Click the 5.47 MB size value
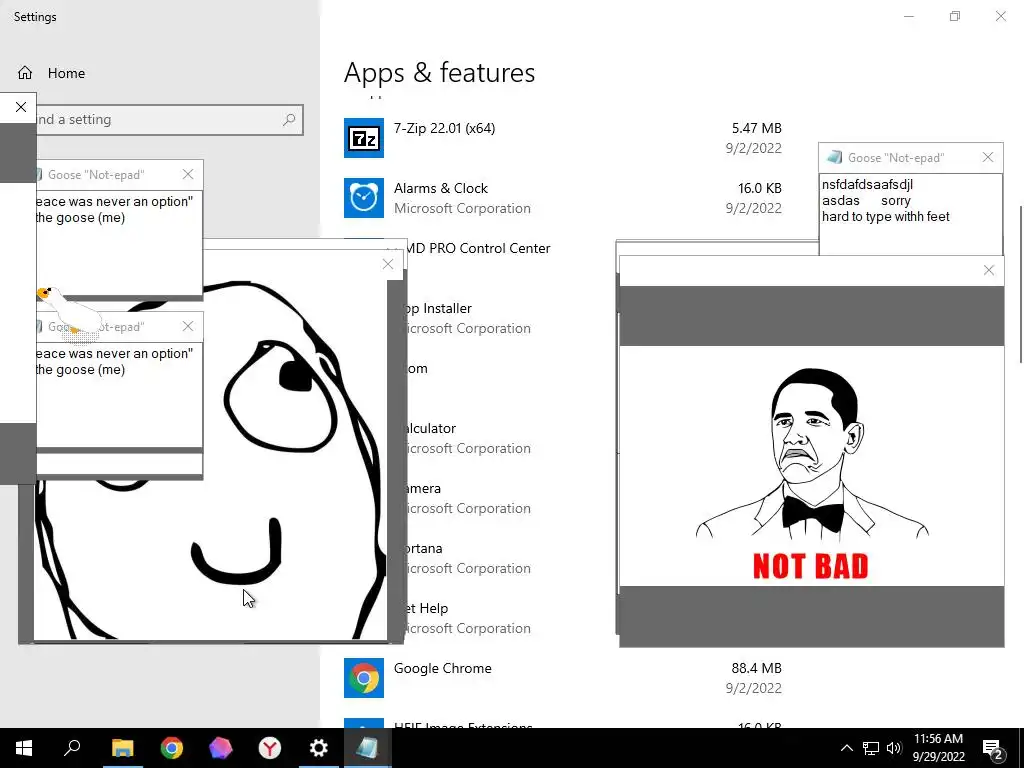 click(x=756, y=128)
